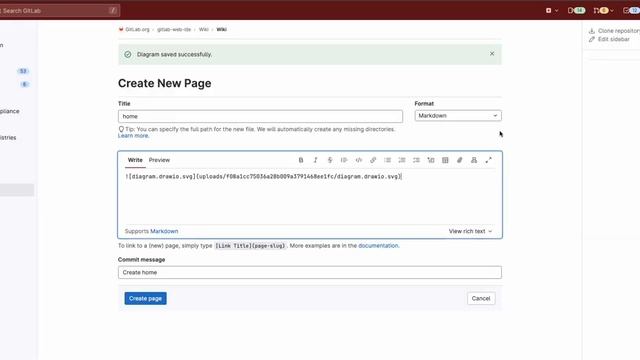Screen dimensions: 640x360
Task: Click the highlighted sidebar menu item
Action: [16, 190]
